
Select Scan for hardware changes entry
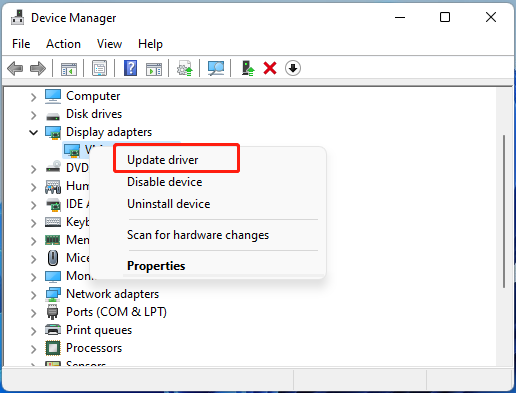[x=198, y=235]
